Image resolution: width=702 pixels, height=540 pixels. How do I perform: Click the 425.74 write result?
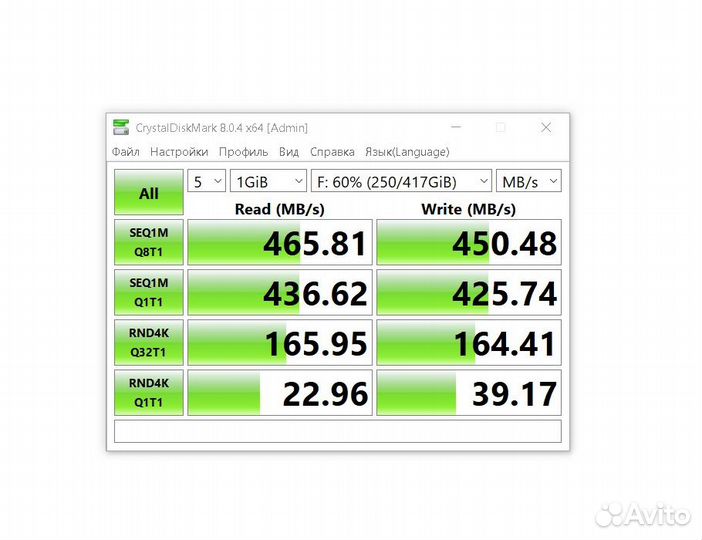click(469, 292)
